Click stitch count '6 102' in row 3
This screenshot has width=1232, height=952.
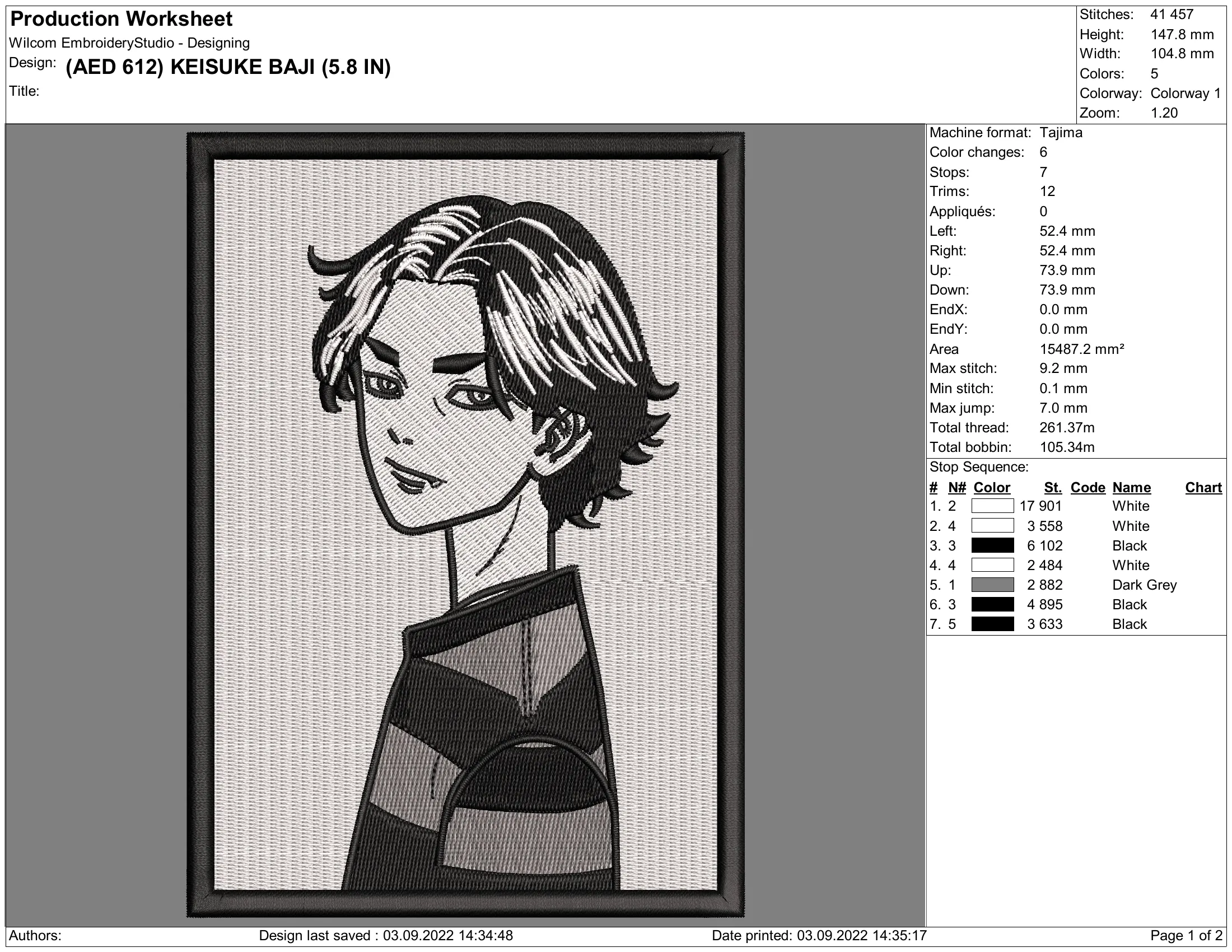tap(1045, 545)
